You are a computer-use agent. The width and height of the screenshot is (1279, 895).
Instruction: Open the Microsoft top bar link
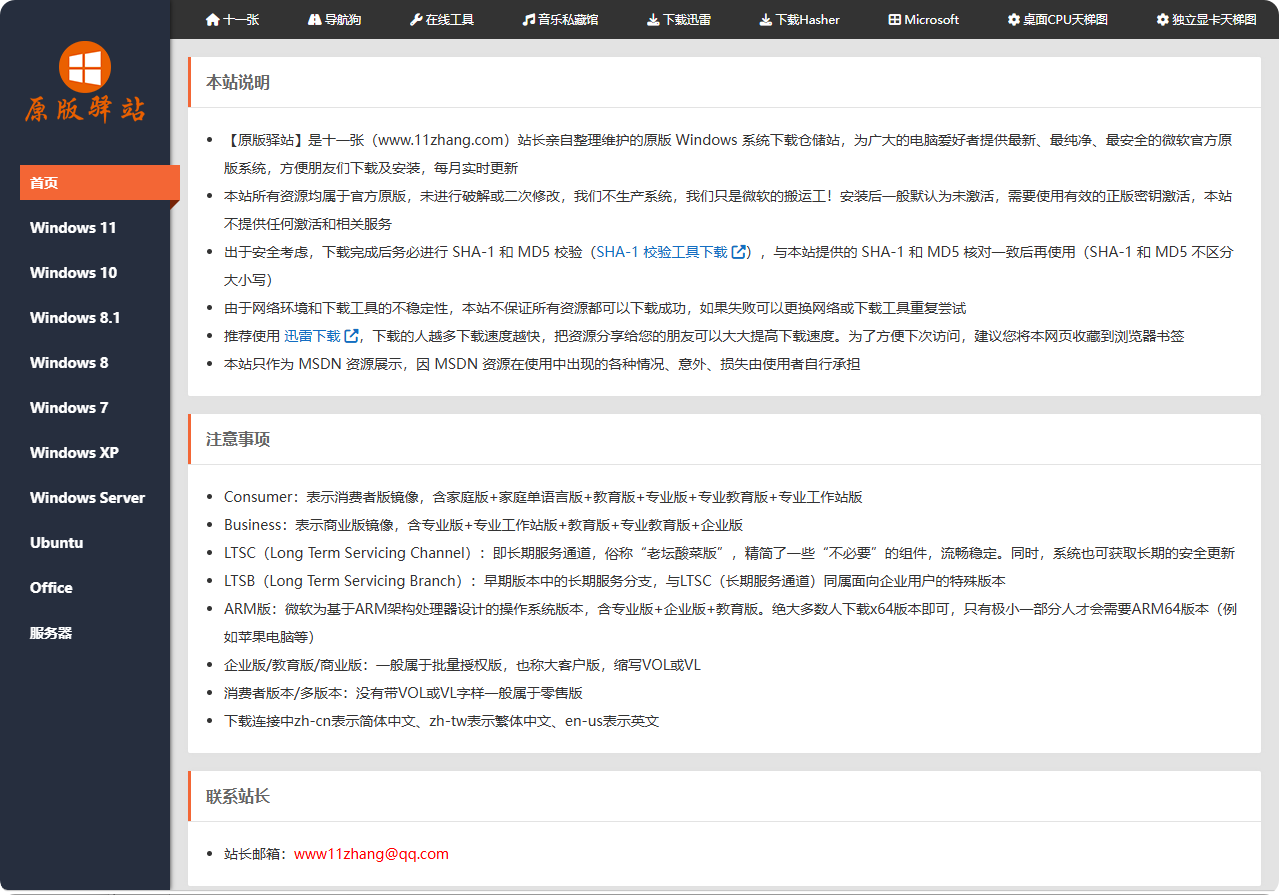pos(924,19)
